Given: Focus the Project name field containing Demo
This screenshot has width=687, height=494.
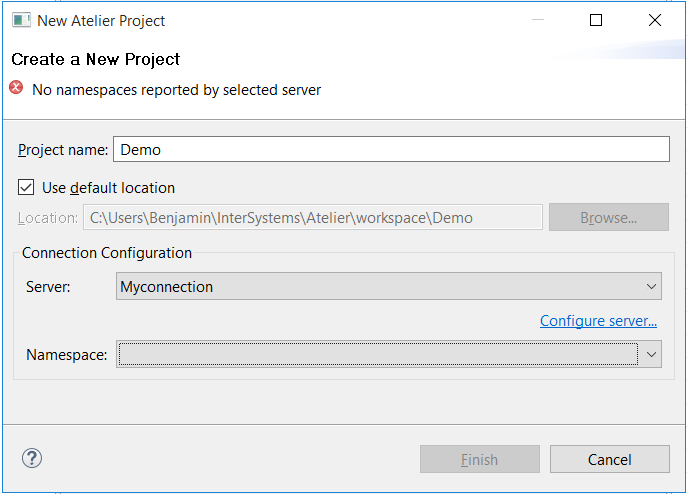Looking at the screenshot, I should [391, 149].
